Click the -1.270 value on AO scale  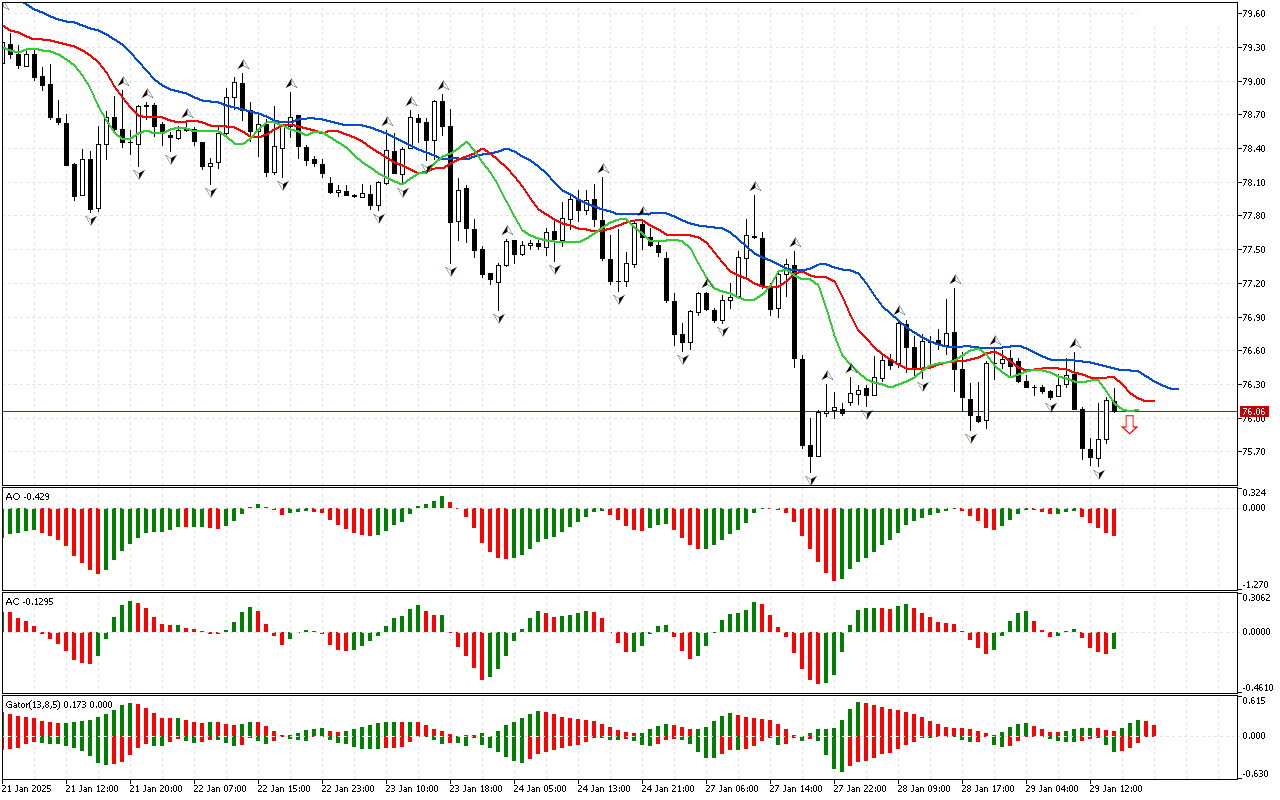coord(1253,586)
